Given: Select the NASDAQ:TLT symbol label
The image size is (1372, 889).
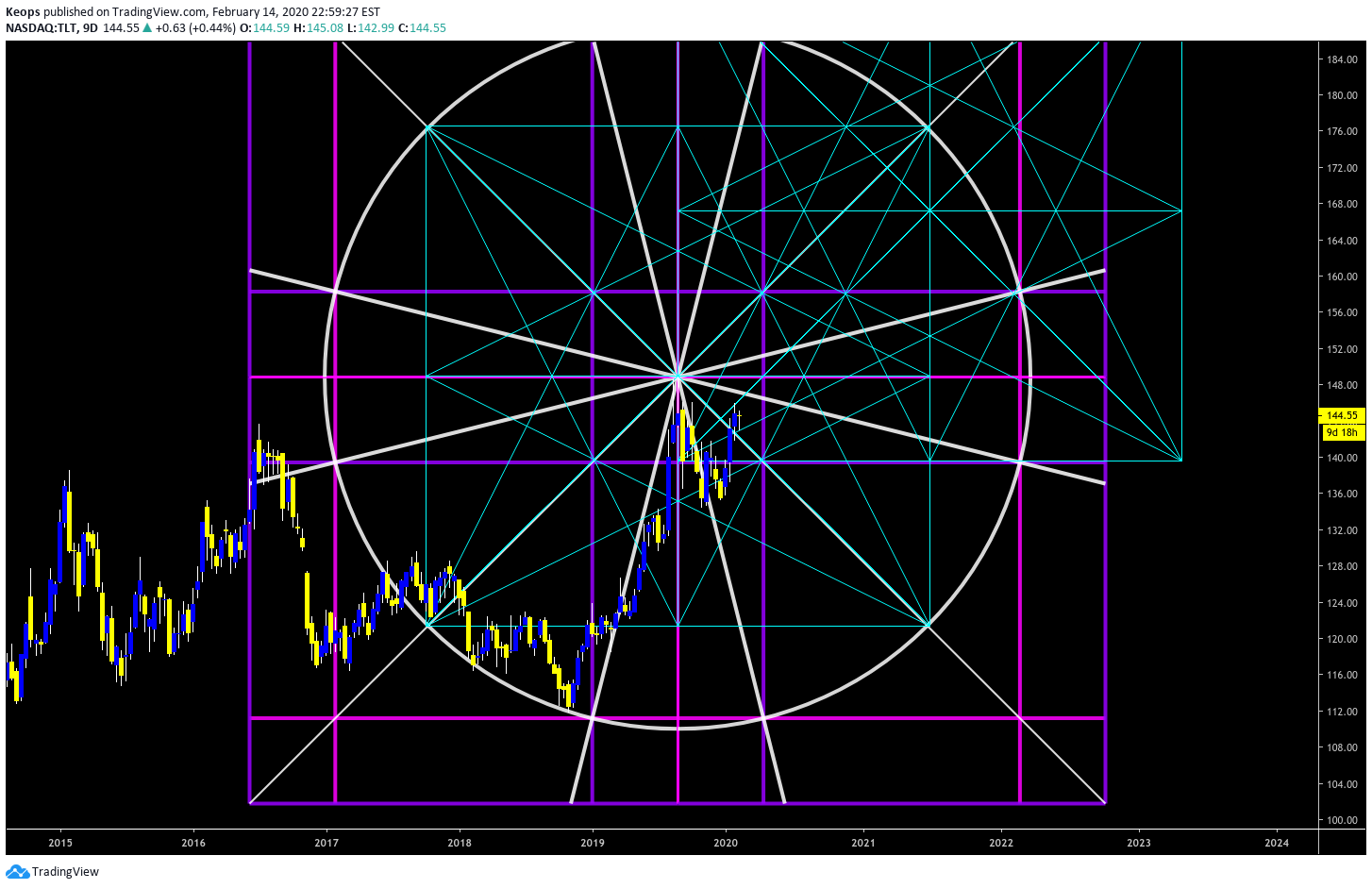Looking at the screenshot, I should pyautogui.click(x=42, y=28).
